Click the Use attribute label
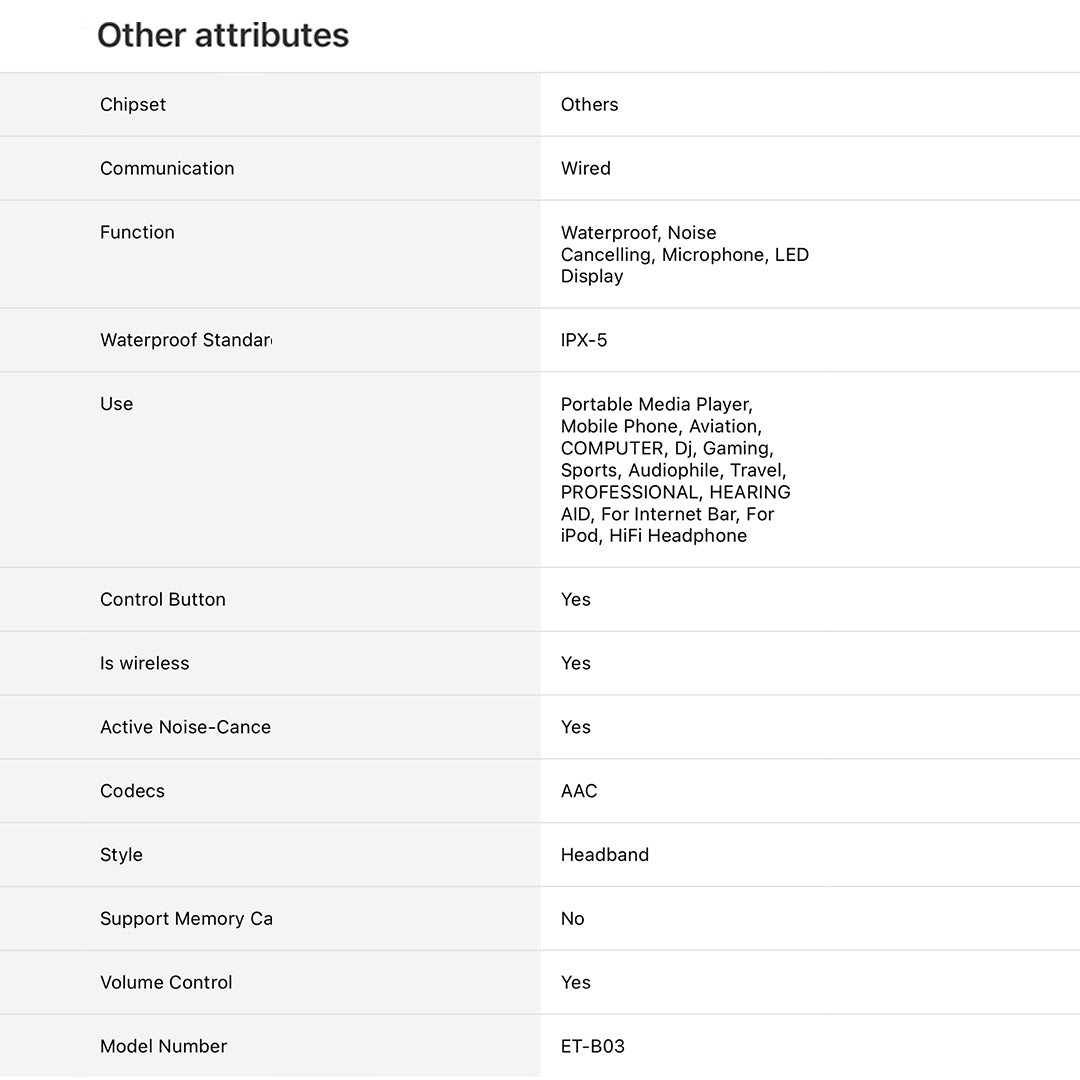This screenshot has width=1080, height=1080. (x=116, y=405)
